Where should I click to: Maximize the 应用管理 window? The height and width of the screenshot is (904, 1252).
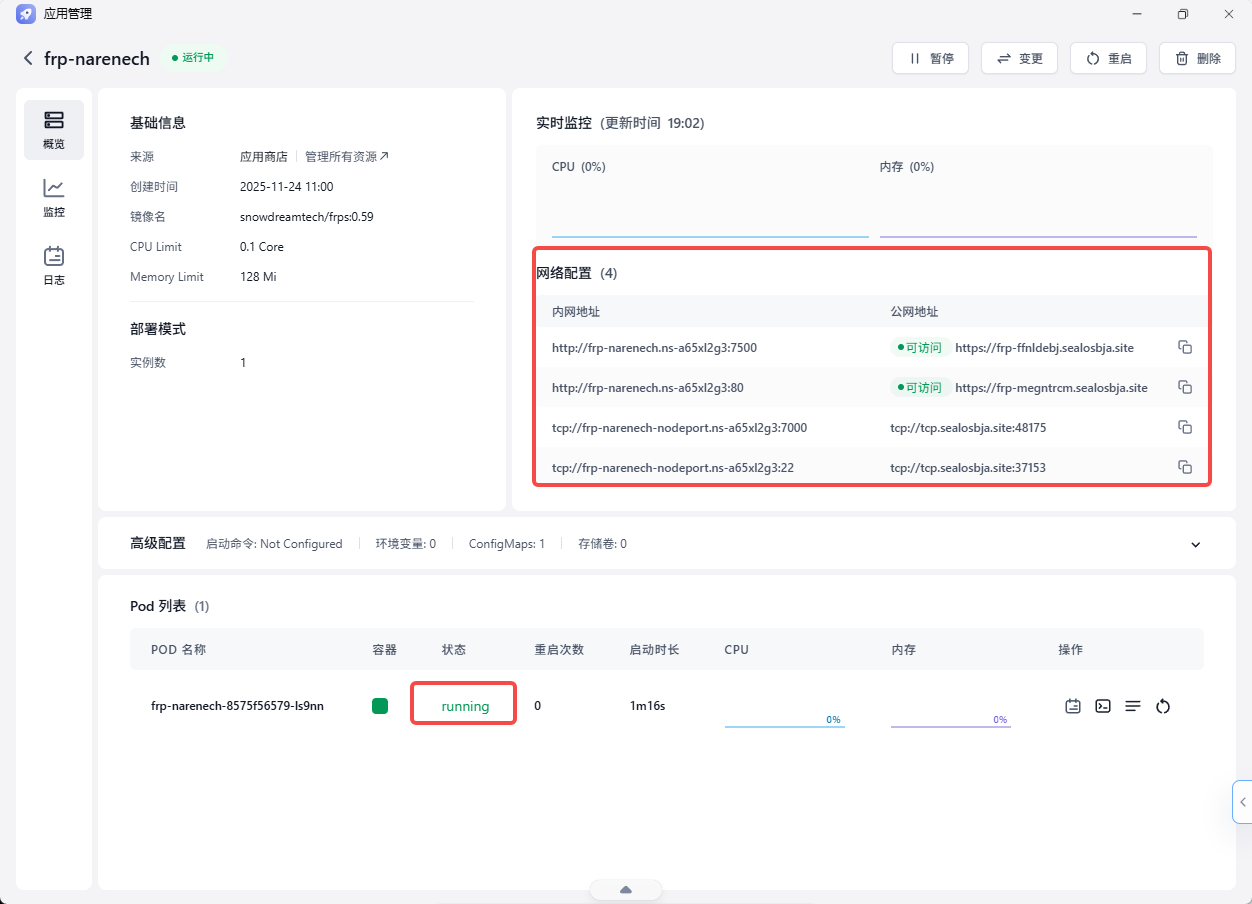1182,14
